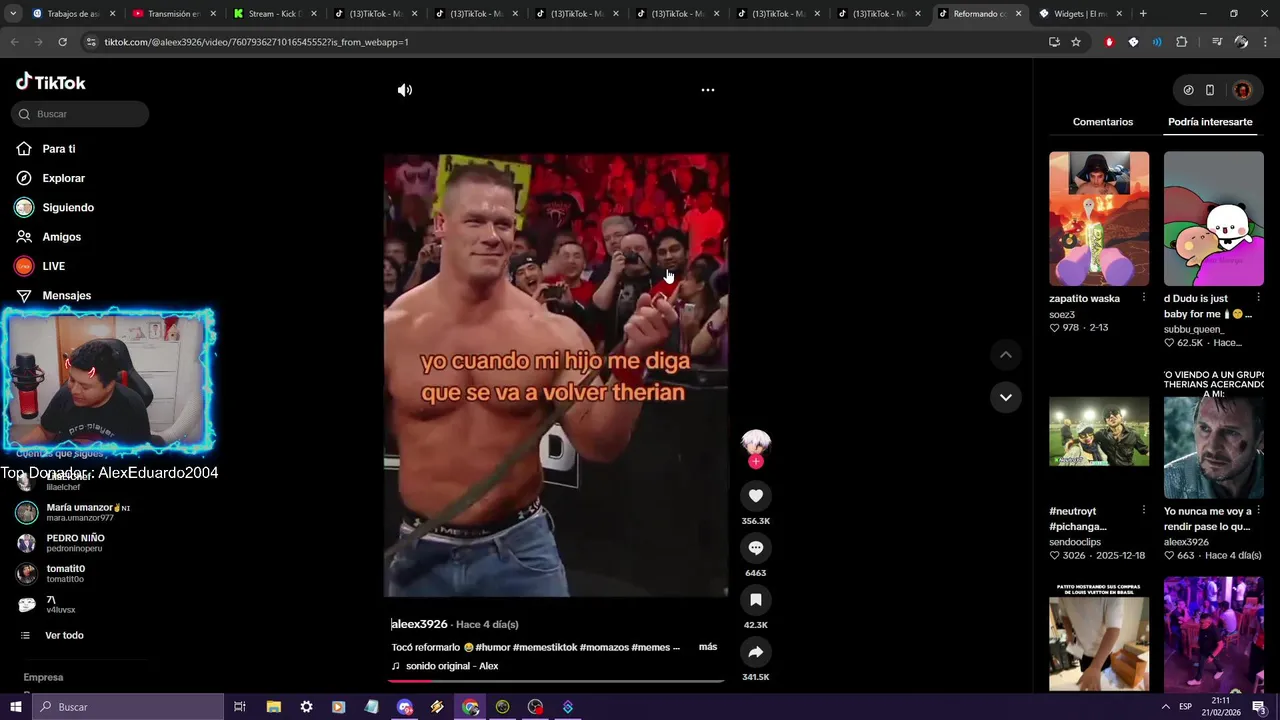The height and width of the screenshot is (720, 1280).
Task: Open the profile avatar at top right
Action: 1242,90
